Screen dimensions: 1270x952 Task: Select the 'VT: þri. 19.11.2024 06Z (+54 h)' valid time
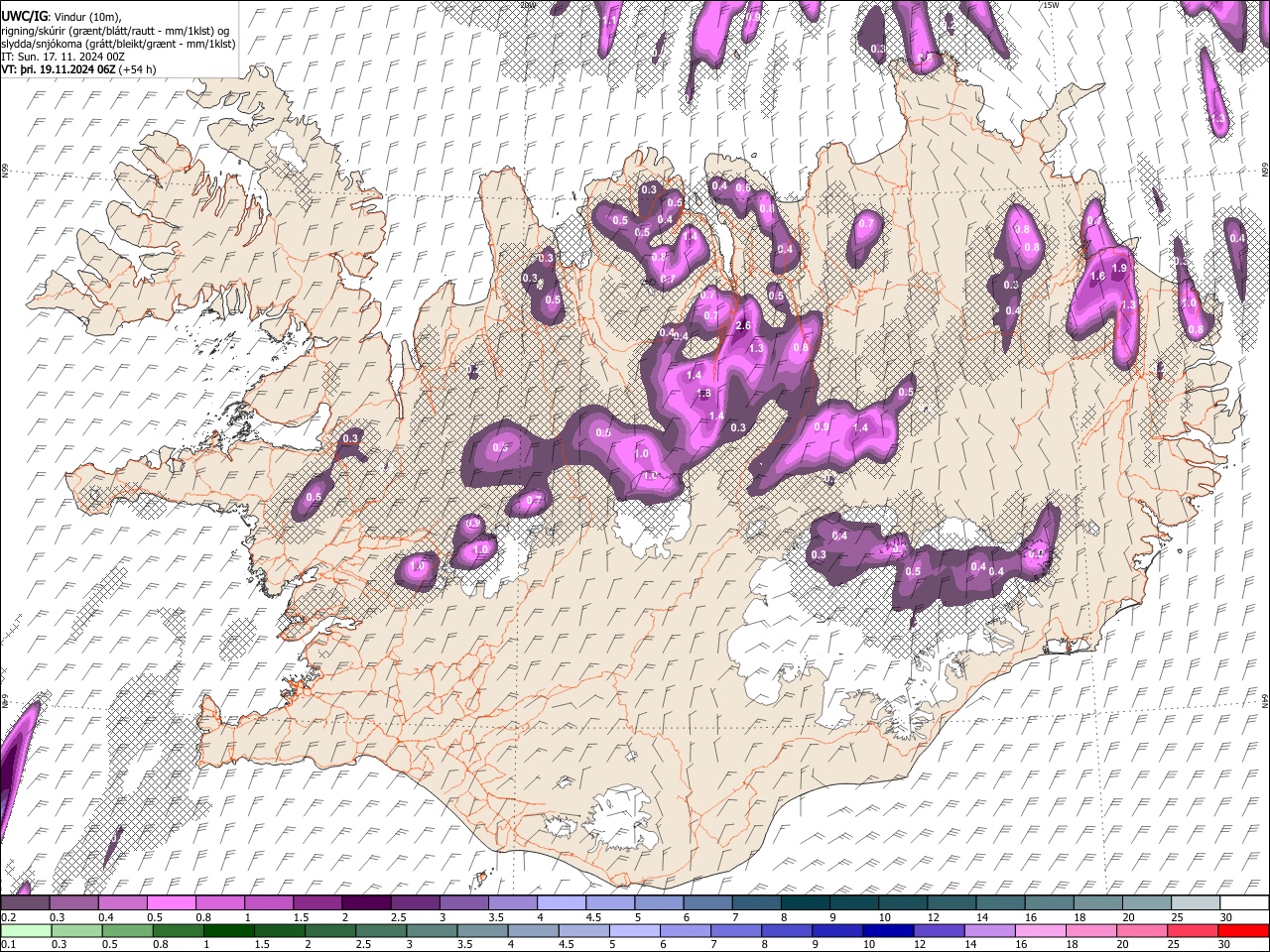click(x=78, y=69)
